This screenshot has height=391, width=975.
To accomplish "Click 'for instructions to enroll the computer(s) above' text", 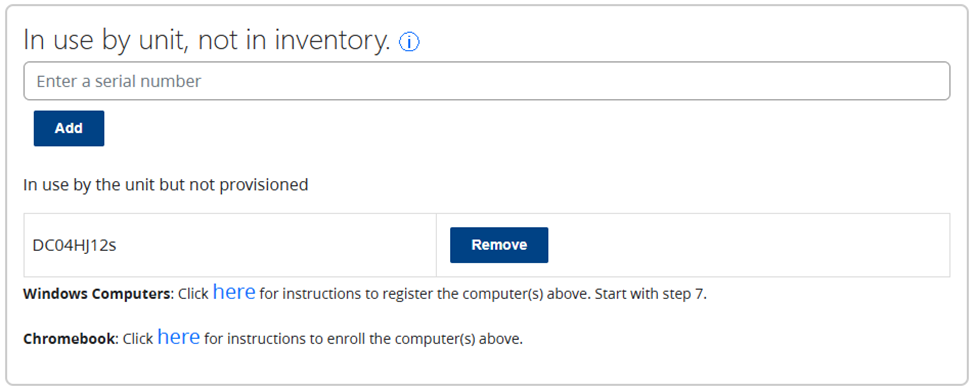I will click(x=363, y=339).
